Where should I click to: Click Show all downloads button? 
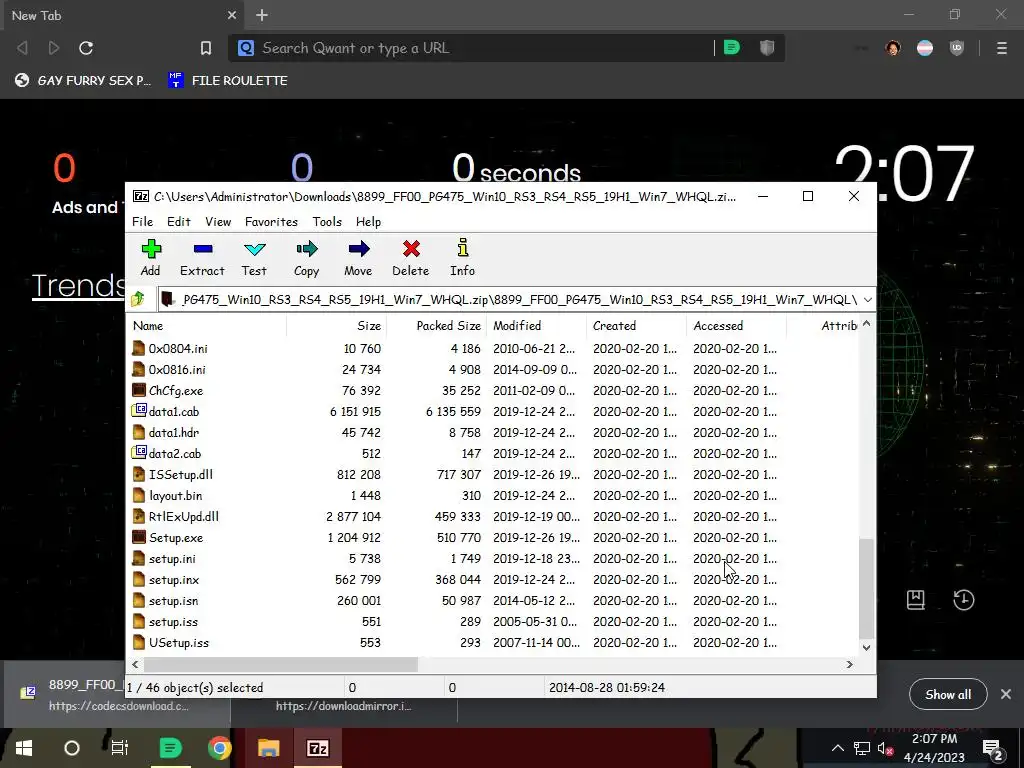pos(948,694)
